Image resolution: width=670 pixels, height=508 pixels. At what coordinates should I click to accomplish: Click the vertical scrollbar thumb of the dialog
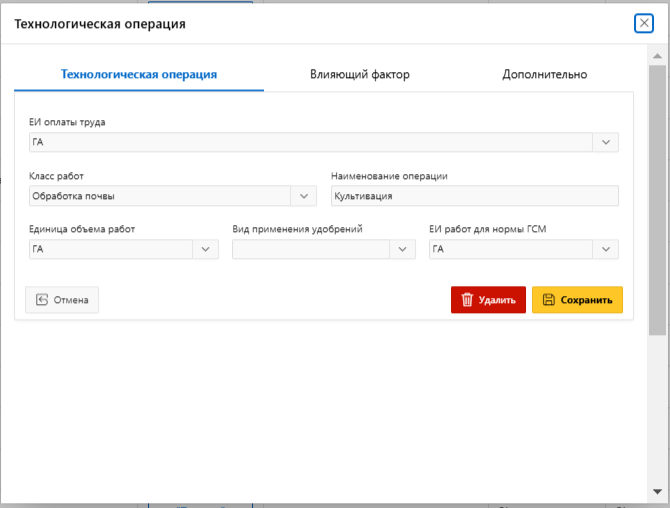[x=657, y=200]
